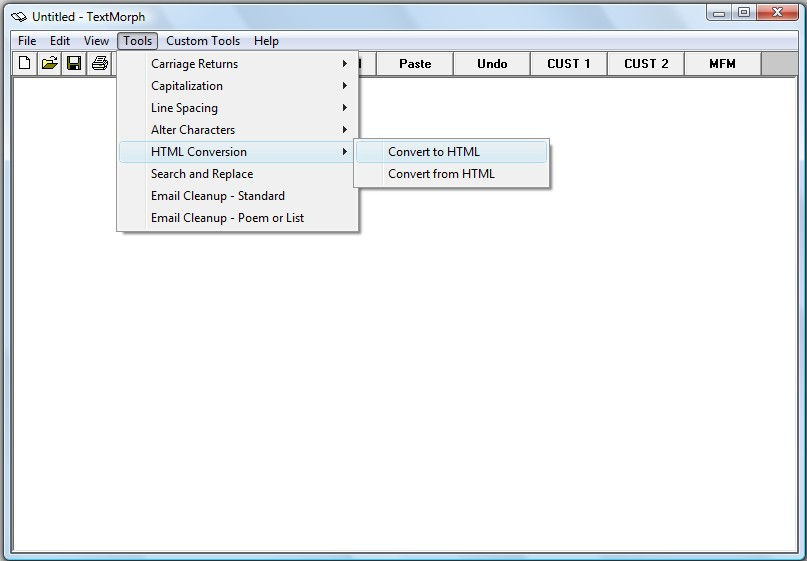The height and width of the screenshot is (561, 807).
Task: Open the View menu
Action: tap(96, 41)
